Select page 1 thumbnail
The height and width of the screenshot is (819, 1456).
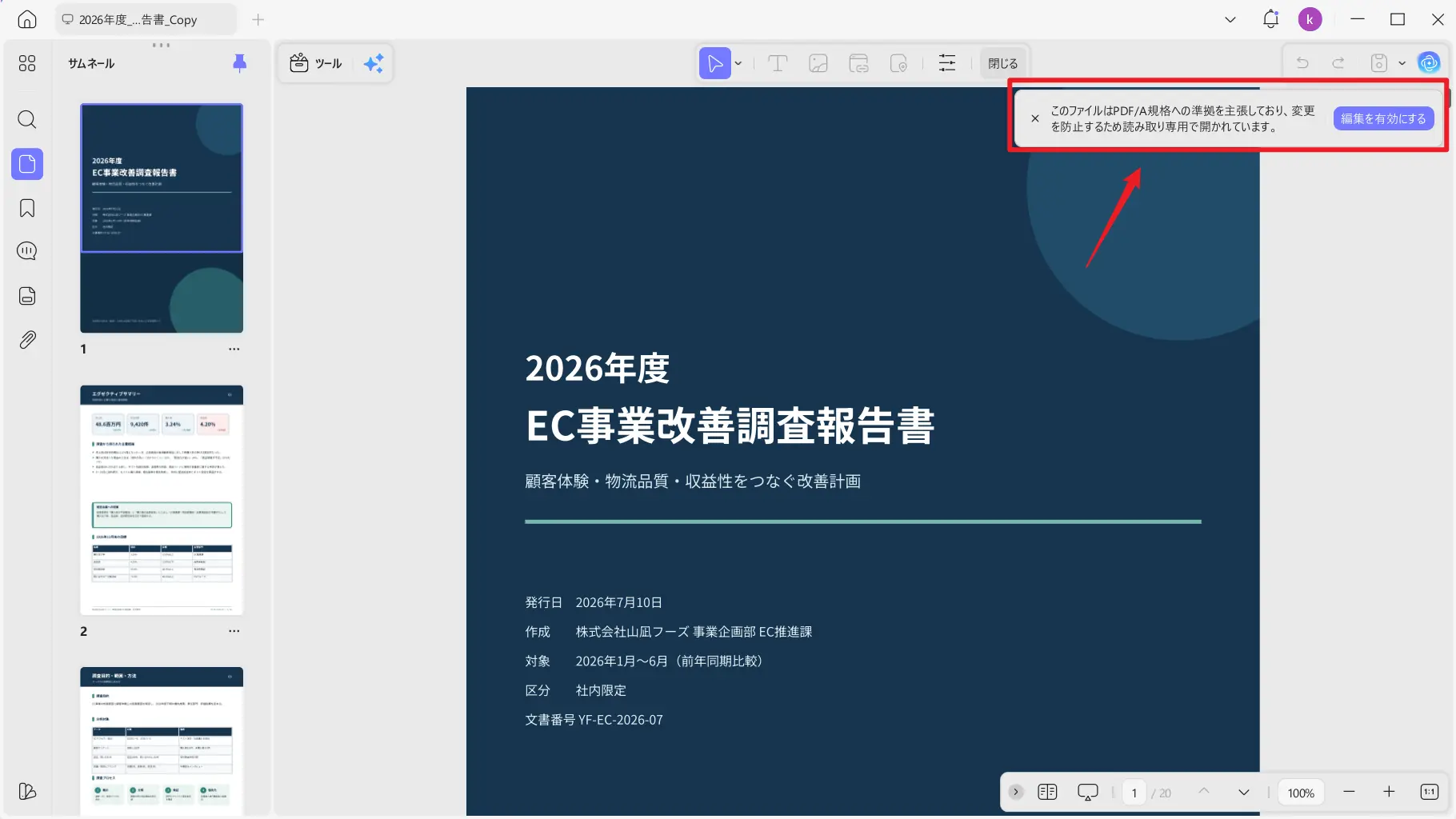[162, 218]
